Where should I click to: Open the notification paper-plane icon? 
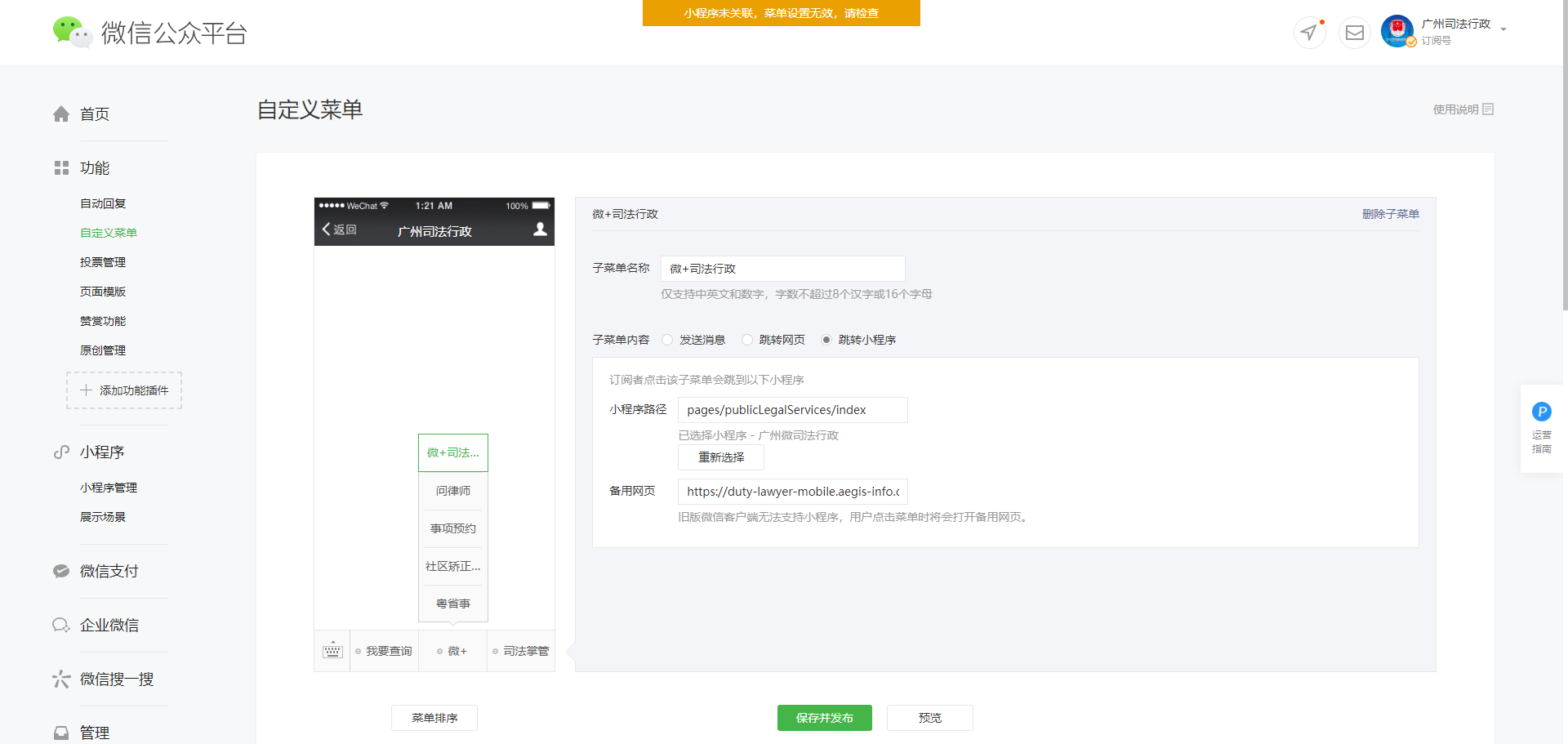(x=1309, y=33)
